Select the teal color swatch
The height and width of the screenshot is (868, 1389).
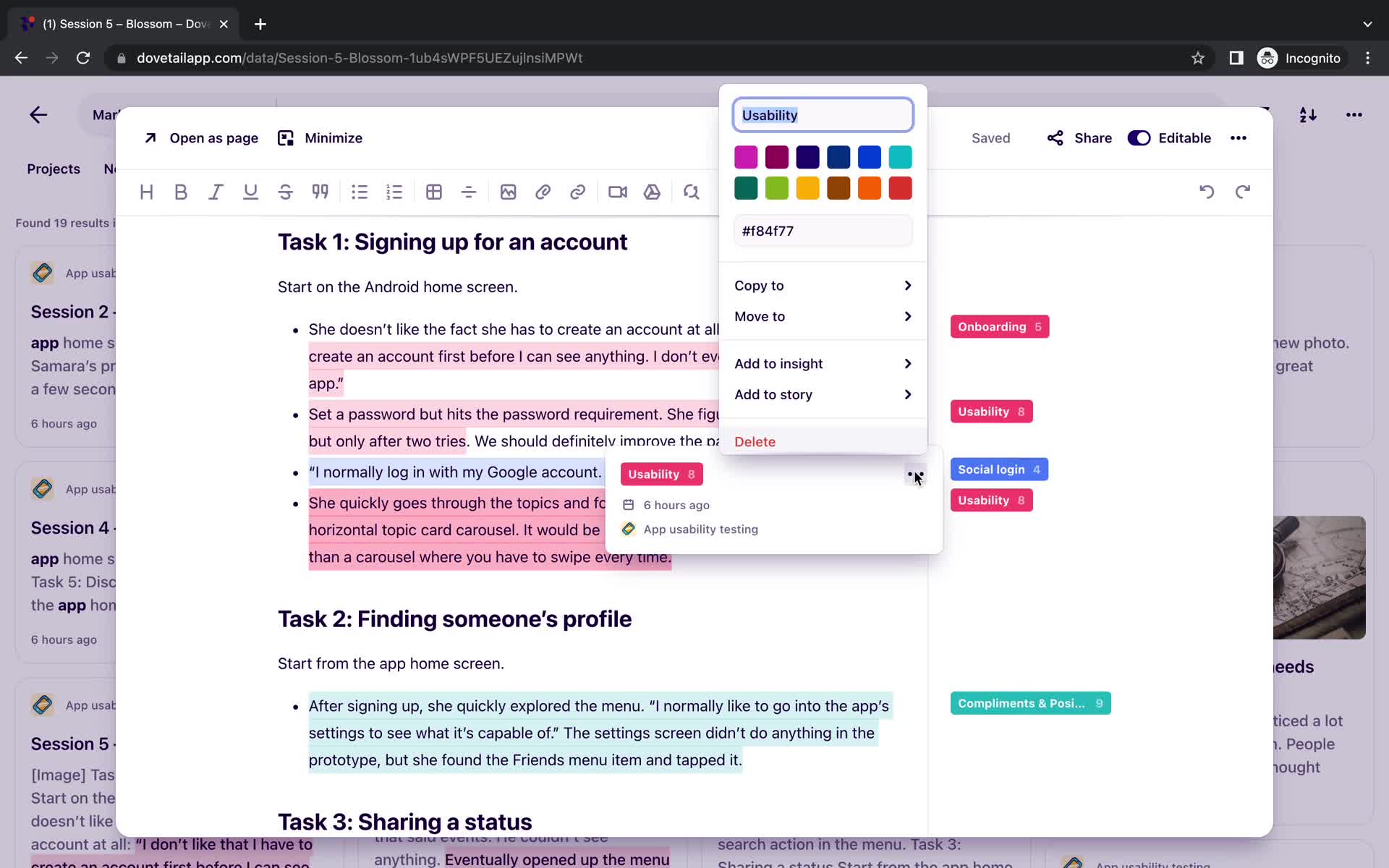pos(900,157)
